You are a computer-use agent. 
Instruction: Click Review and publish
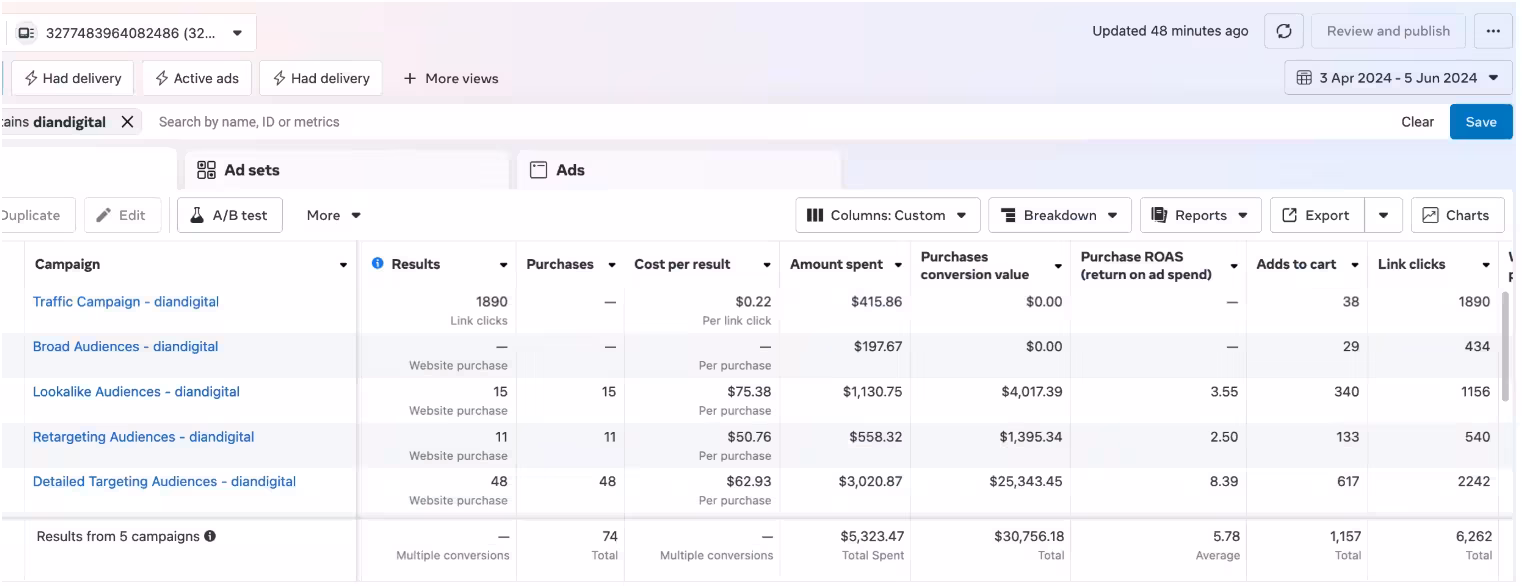tap(1388, 31)
